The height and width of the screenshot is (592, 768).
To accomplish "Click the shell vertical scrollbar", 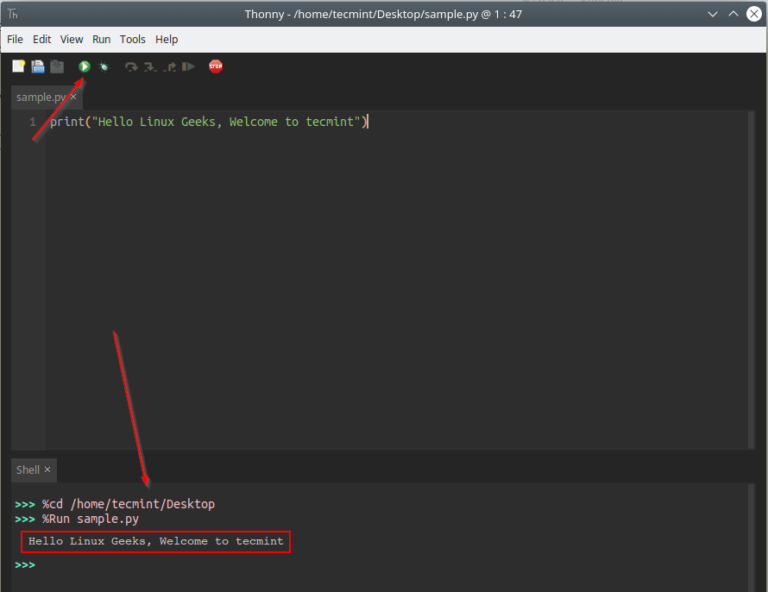I will [751, 538].
